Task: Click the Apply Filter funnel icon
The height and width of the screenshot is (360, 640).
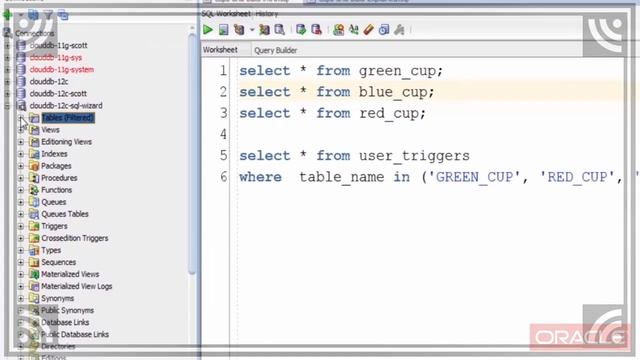Action: click(x=49, y=16)
